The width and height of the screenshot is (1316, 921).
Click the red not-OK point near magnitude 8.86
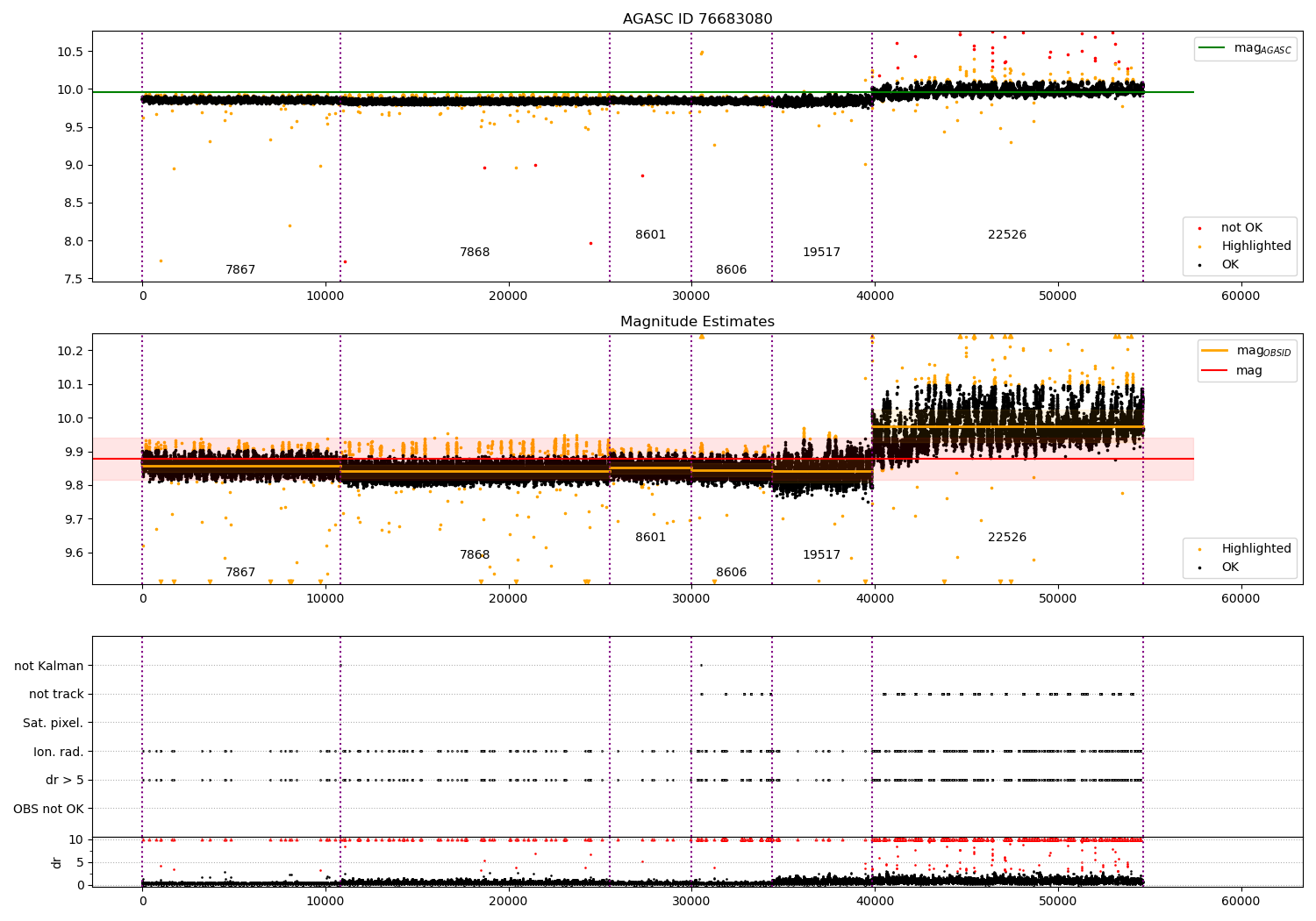click(642, 175)
